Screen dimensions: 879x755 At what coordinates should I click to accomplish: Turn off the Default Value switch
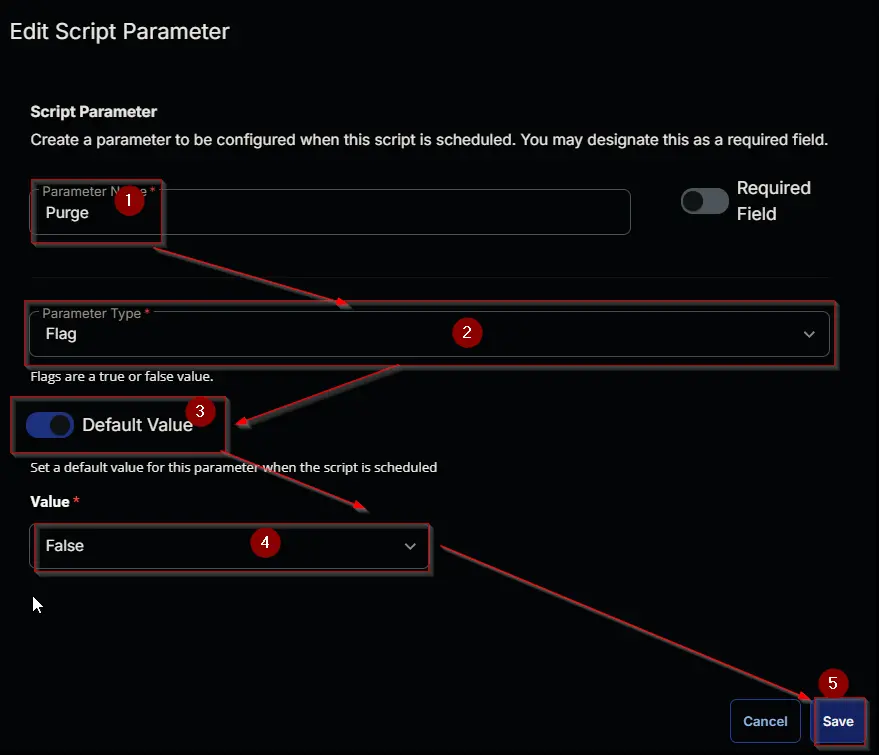[x=50, y=425]
